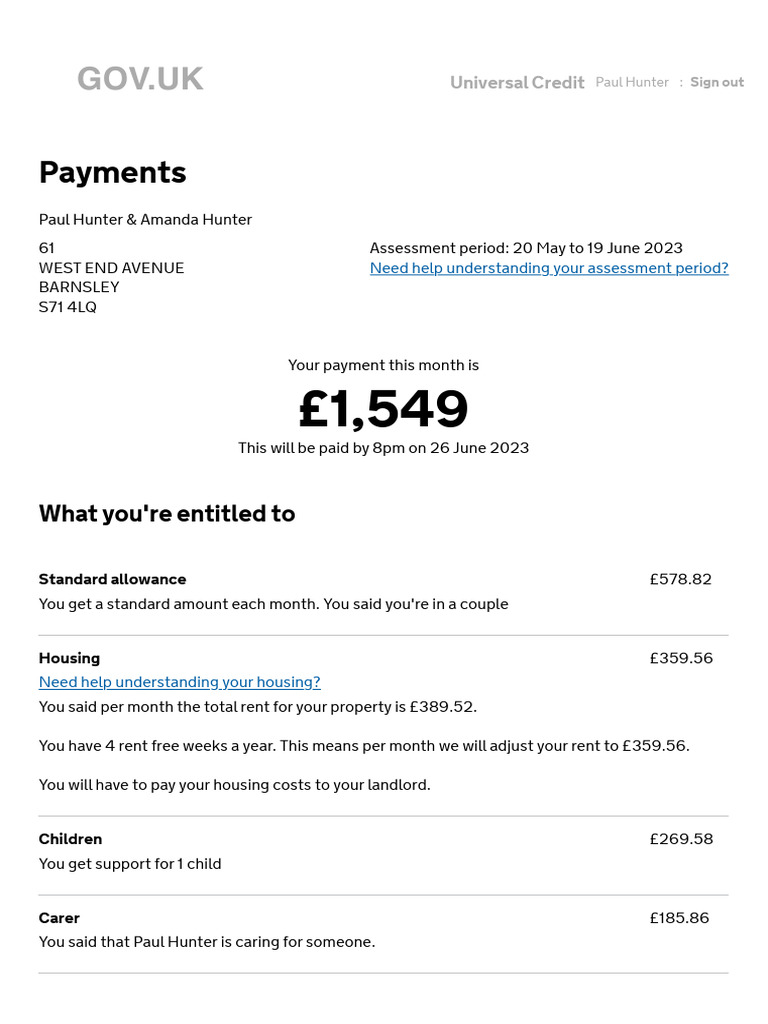Viewport: 768px width, 1024px height.
Task: Click the "What you're entitled to" heading
Action: pyautogui.click(x=167, y=514)
